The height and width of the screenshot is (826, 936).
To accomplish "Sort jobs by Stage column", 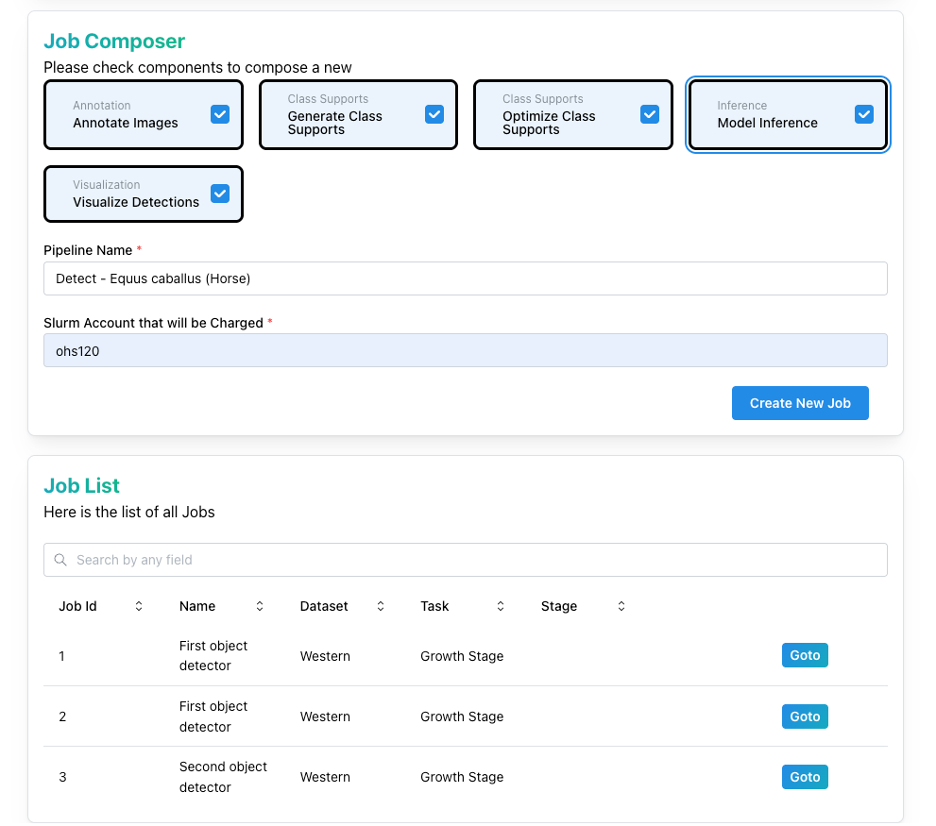I will (x=621, y=606).
